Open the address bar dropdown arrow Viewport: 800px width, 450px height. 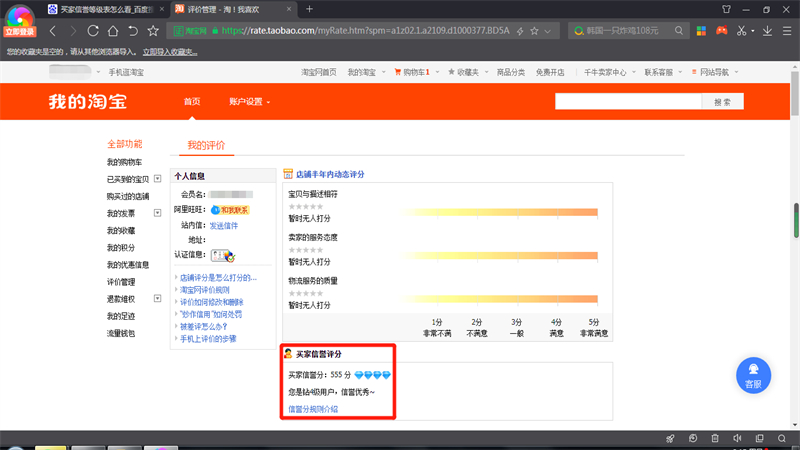(x=548, y=31)
